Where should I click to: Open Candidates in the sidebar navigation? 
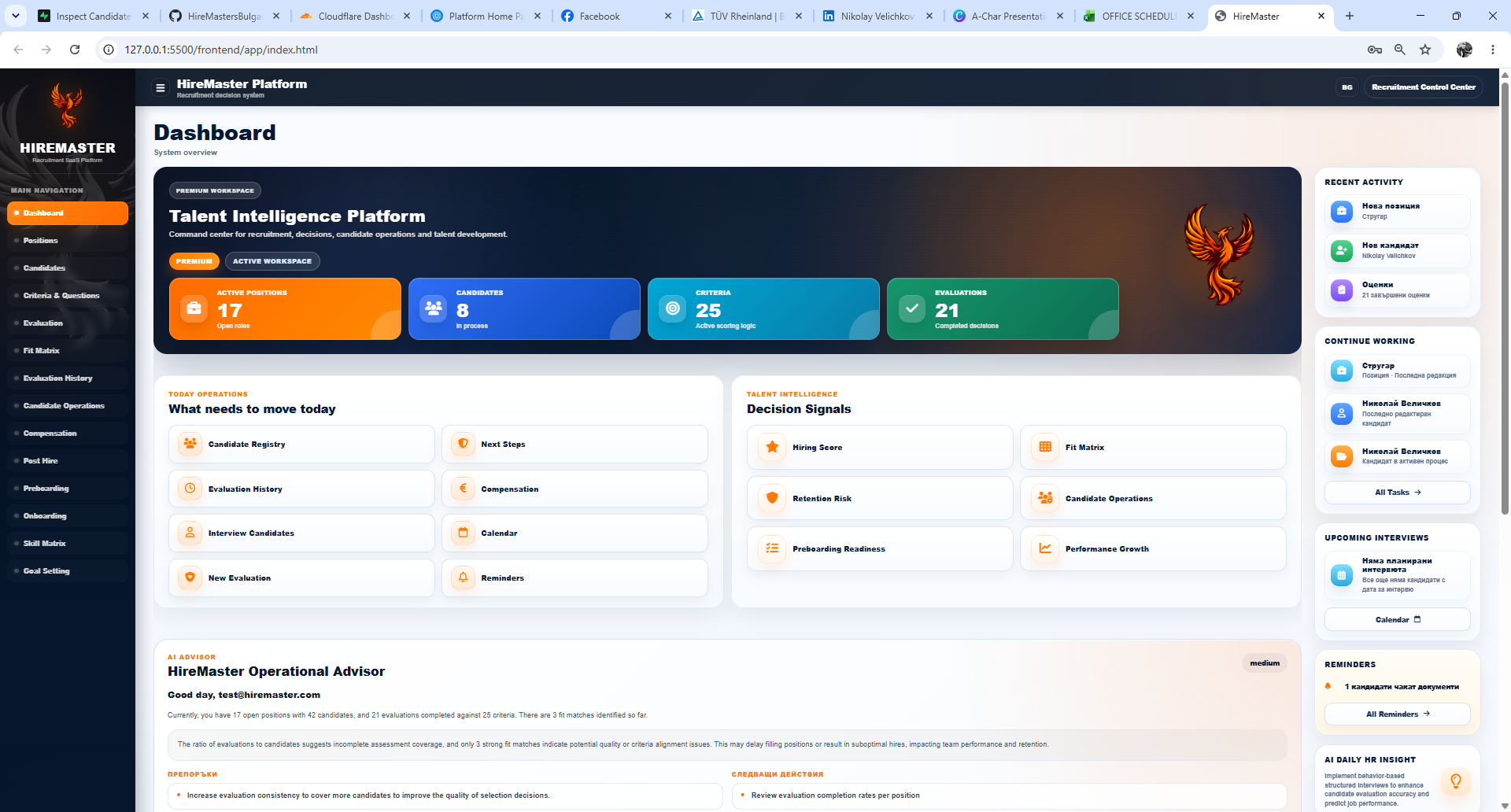(68, 268)
